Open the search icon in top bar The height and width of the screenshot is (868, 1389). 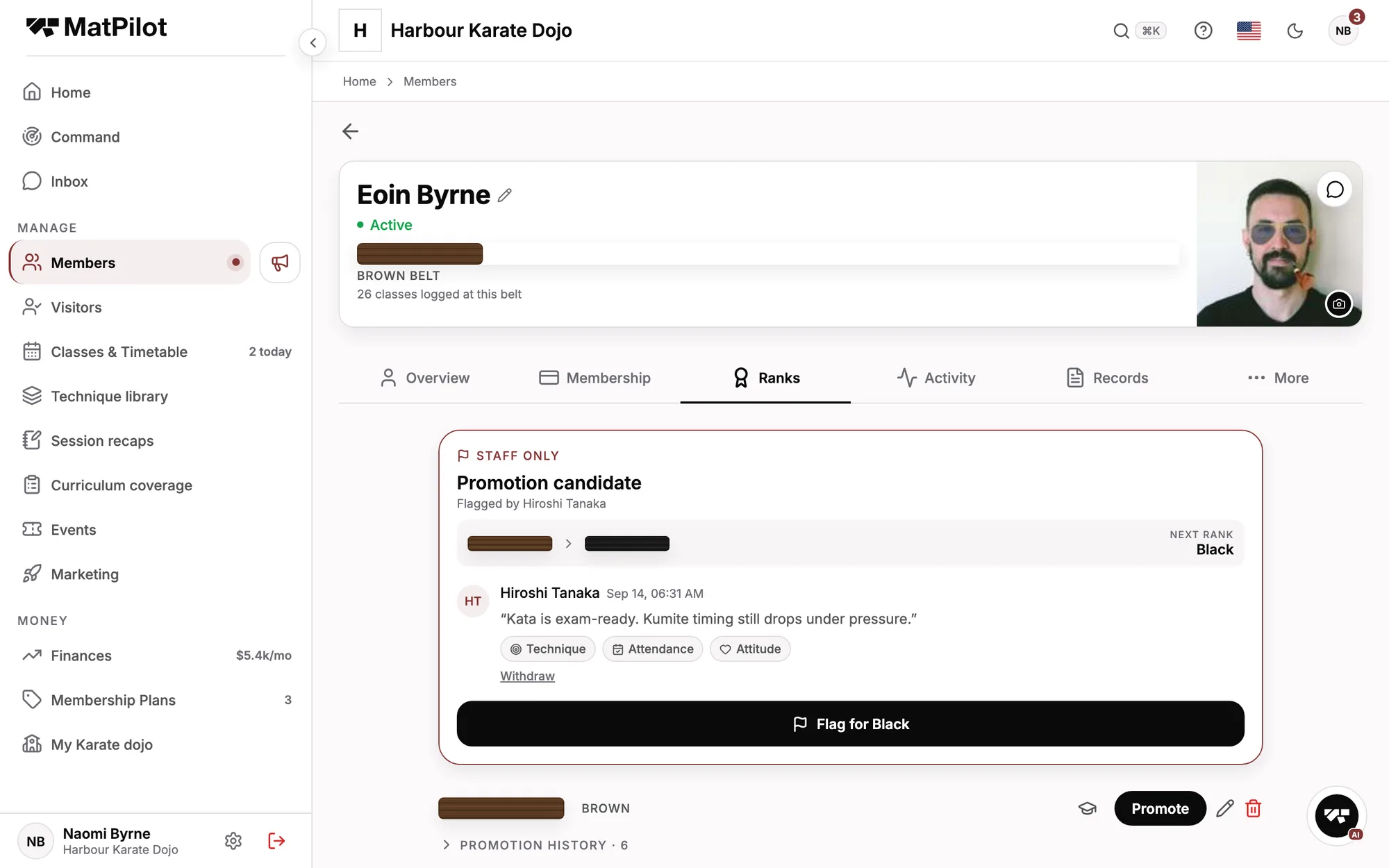coord(1121,31)
